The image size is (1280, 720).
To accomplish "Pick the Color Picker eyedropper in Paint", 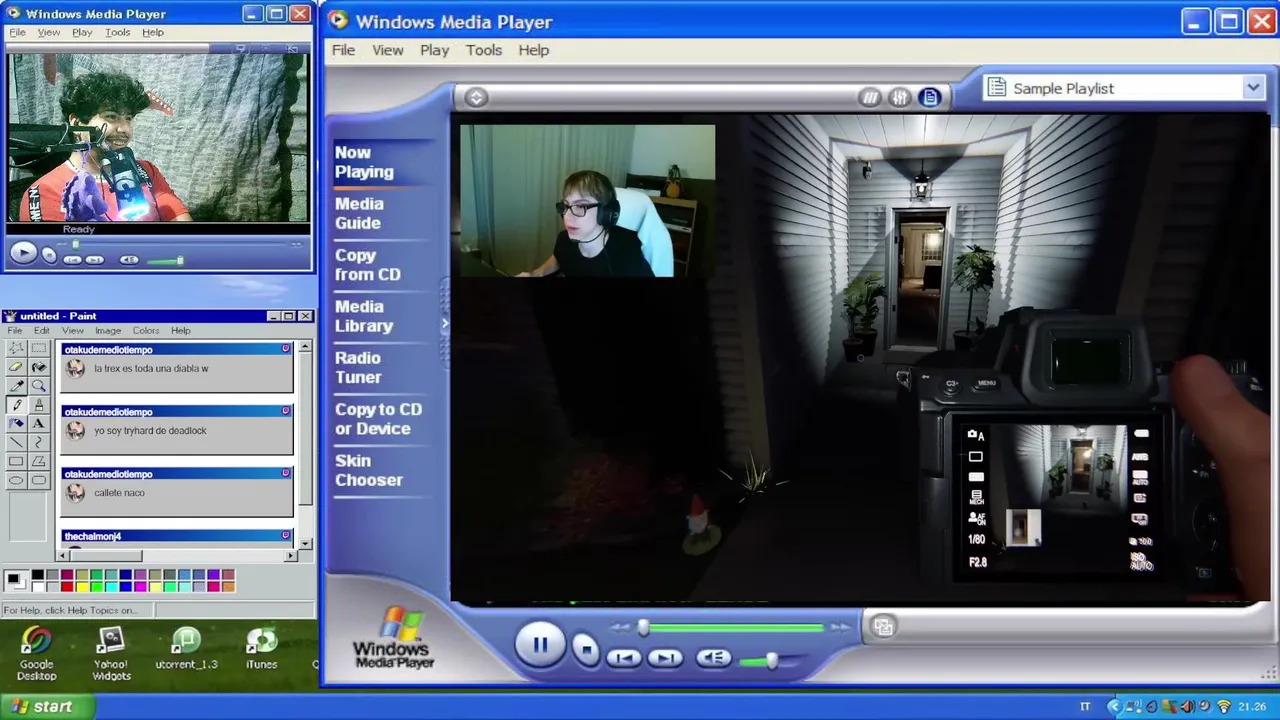I will point(16,386).
